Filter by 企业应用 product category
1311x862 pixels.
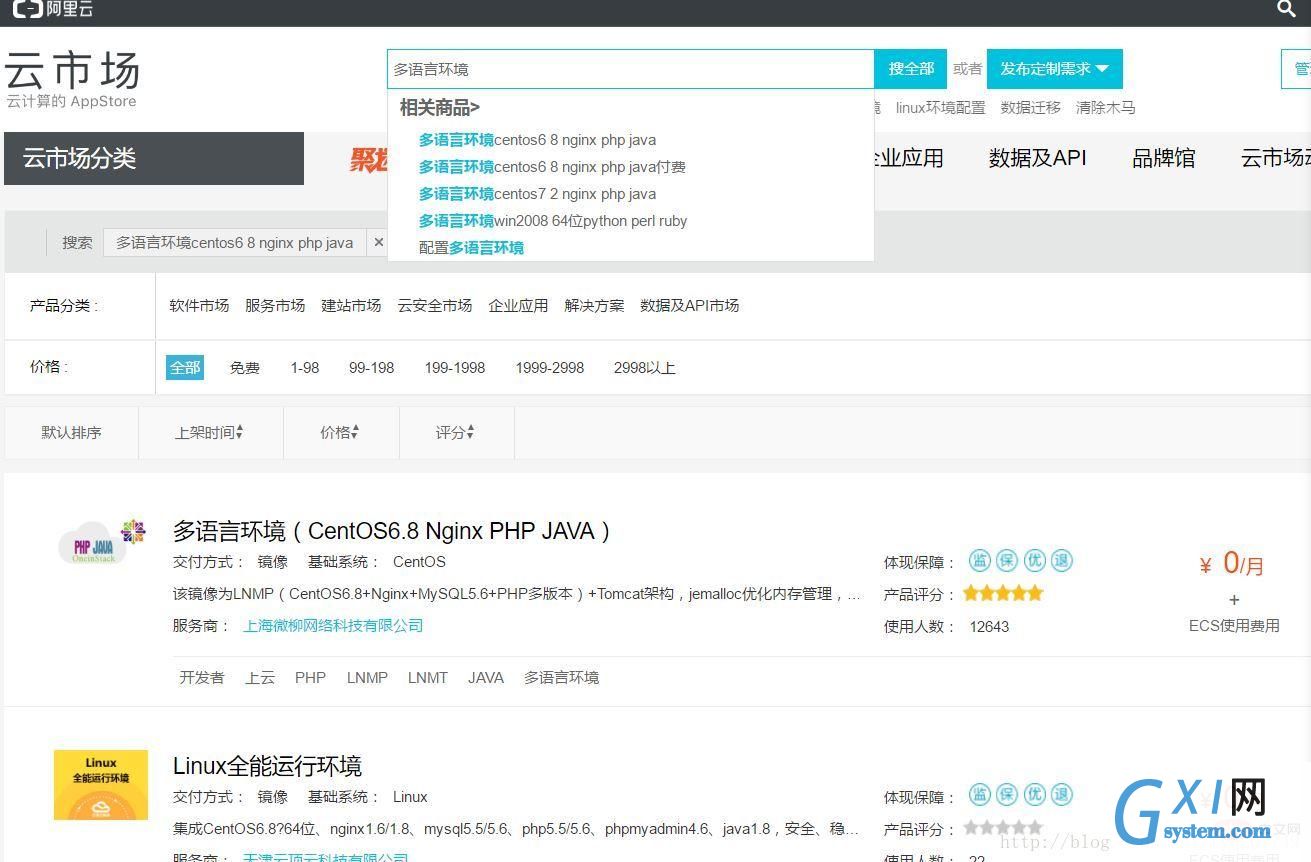coord(518,305)
